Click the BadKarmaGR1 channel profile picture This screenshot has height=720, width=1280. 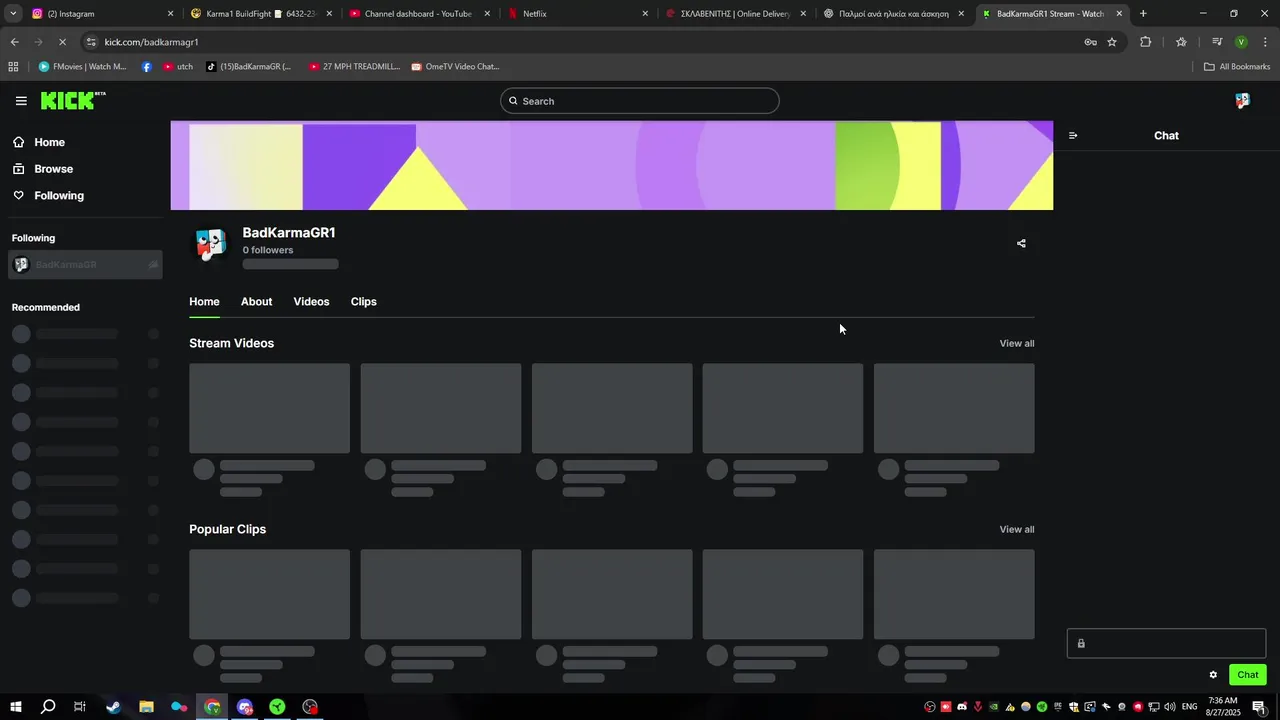pos(210,244)
